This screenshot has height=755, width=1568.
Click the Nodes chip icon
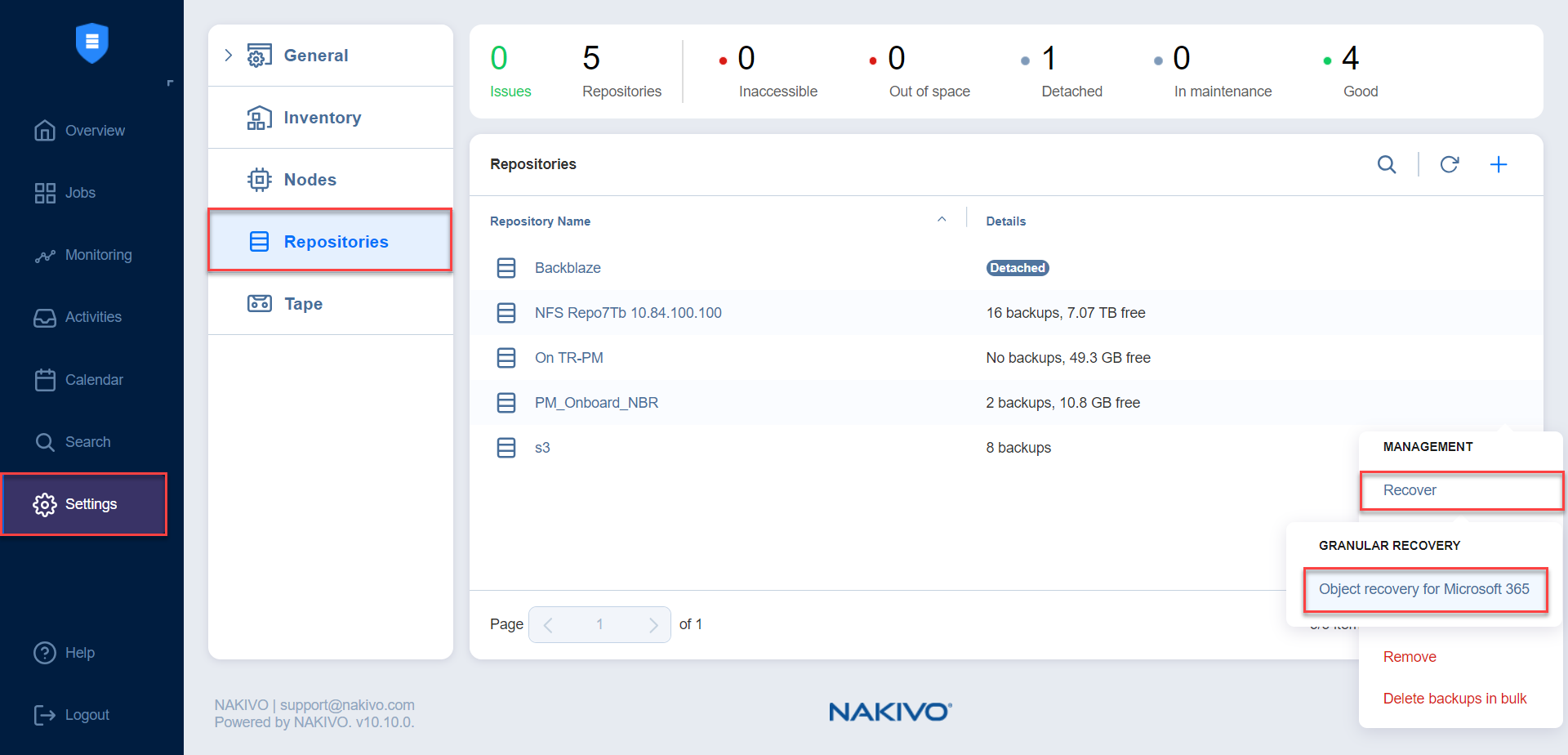click(260, 180)
